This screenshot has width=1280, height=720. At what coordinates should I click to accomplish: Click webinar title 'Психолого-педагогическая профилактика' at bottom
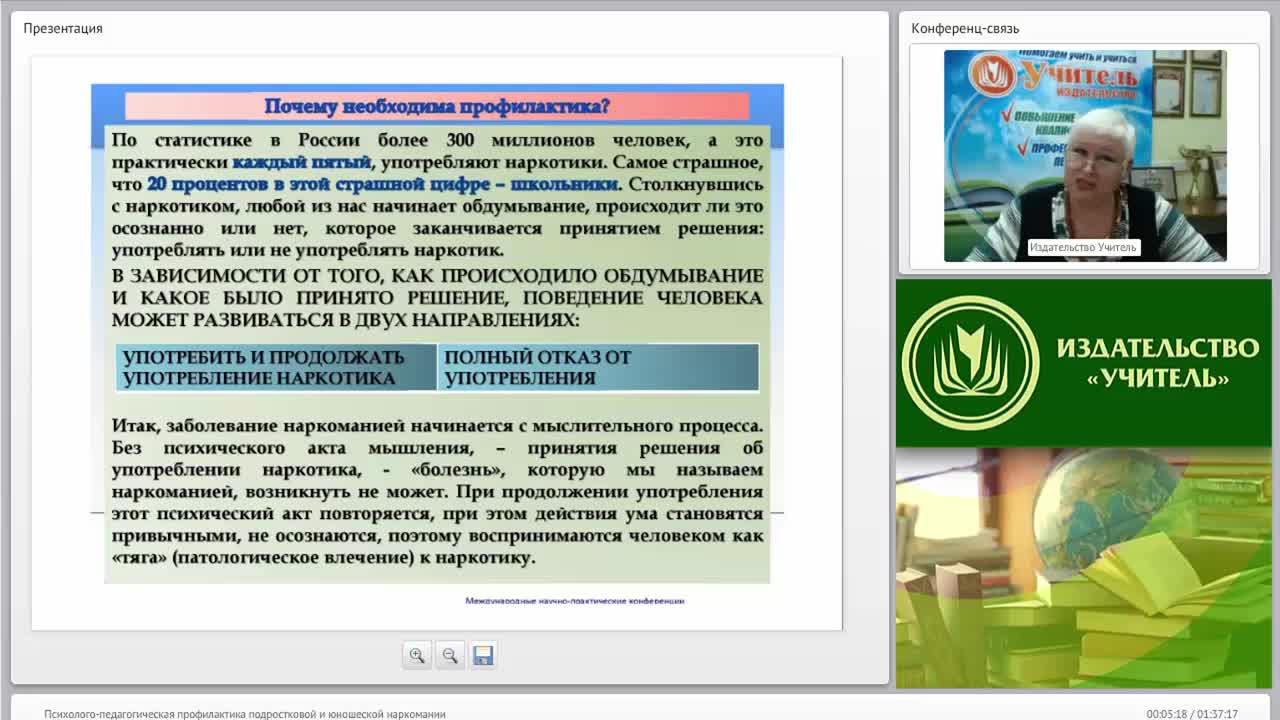coord(244,714)
